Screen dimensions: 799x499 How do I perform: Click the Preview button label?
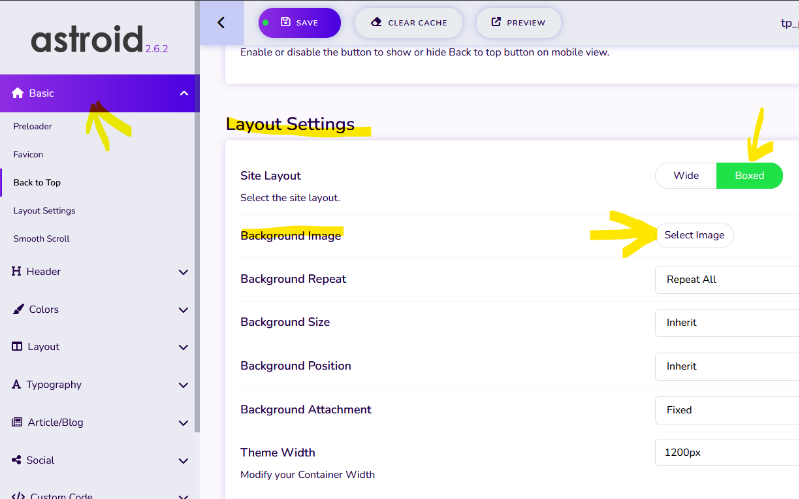point(526,23)
